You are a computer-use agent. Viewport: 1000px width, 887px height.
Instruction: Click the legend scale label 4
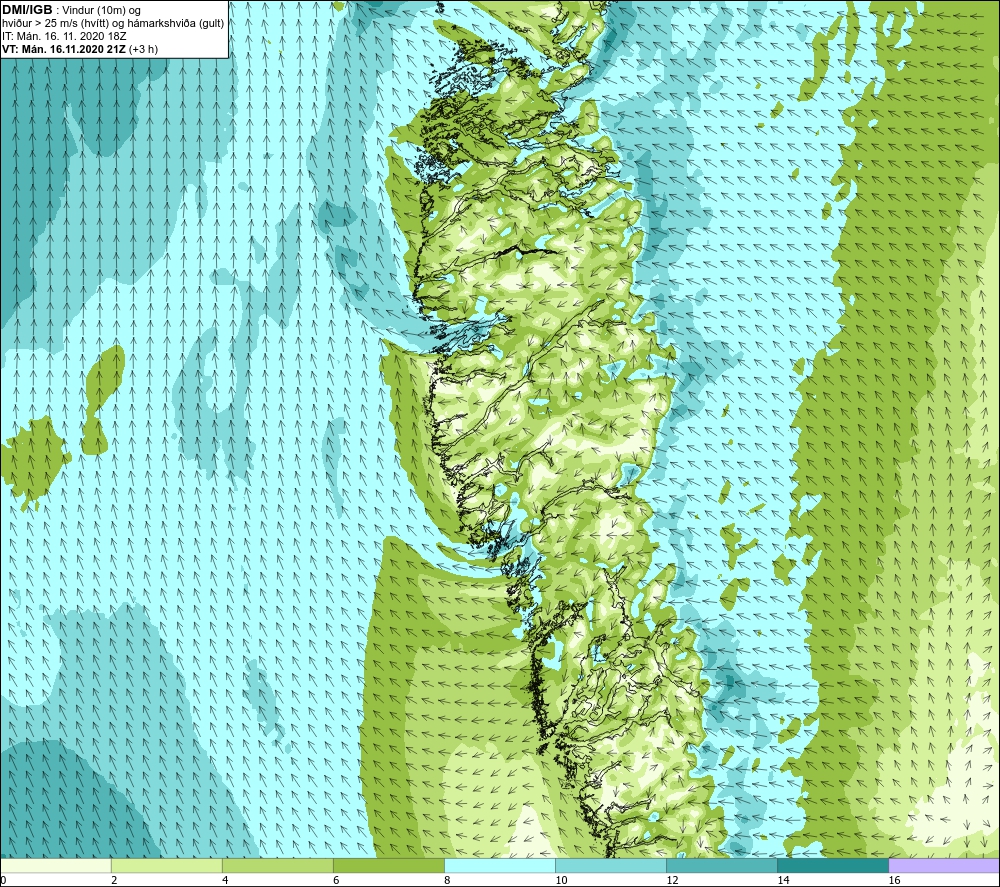click(225, 880)
